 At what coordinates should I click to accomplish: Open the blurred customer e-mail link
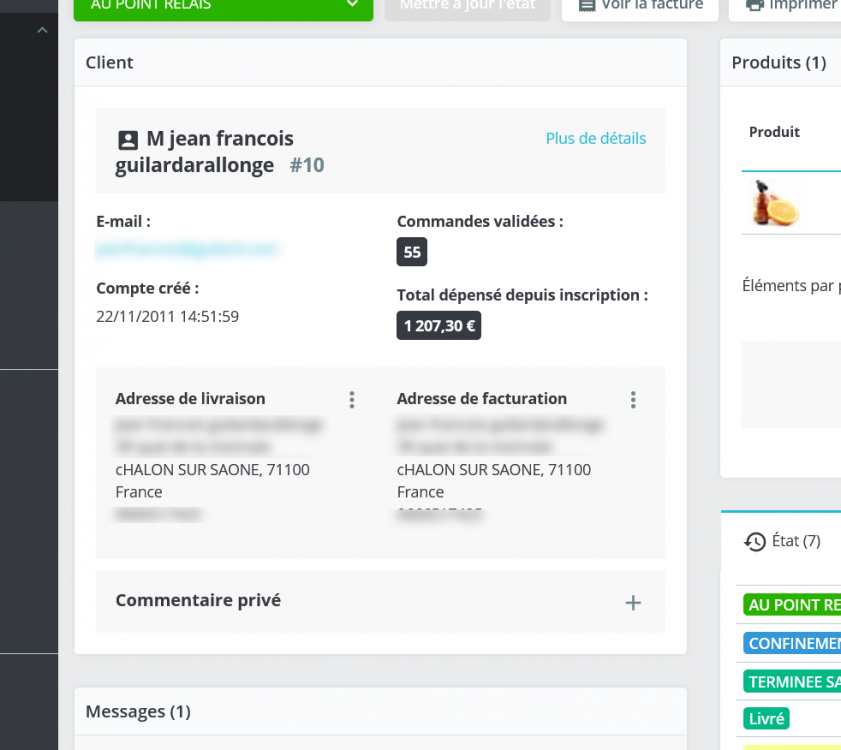coord(187,249)
